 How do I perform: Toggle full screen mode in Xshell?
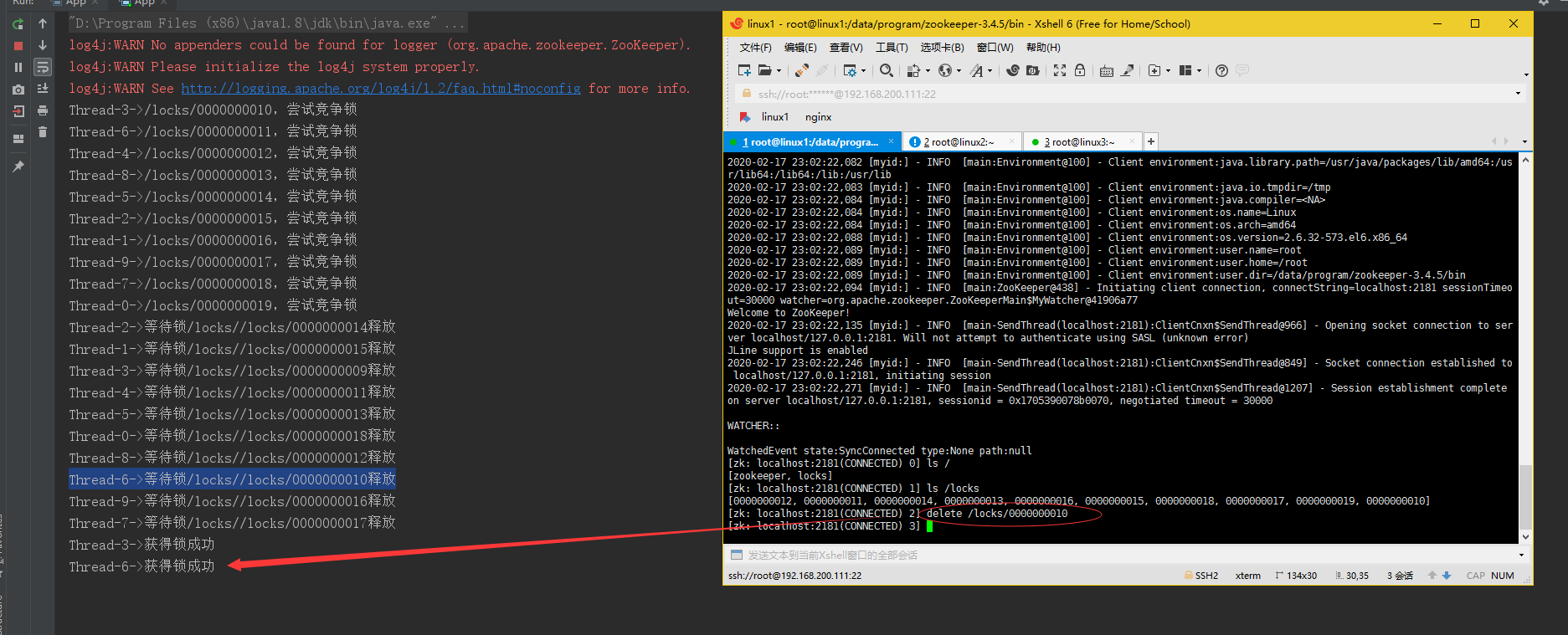pos(1060,70)
